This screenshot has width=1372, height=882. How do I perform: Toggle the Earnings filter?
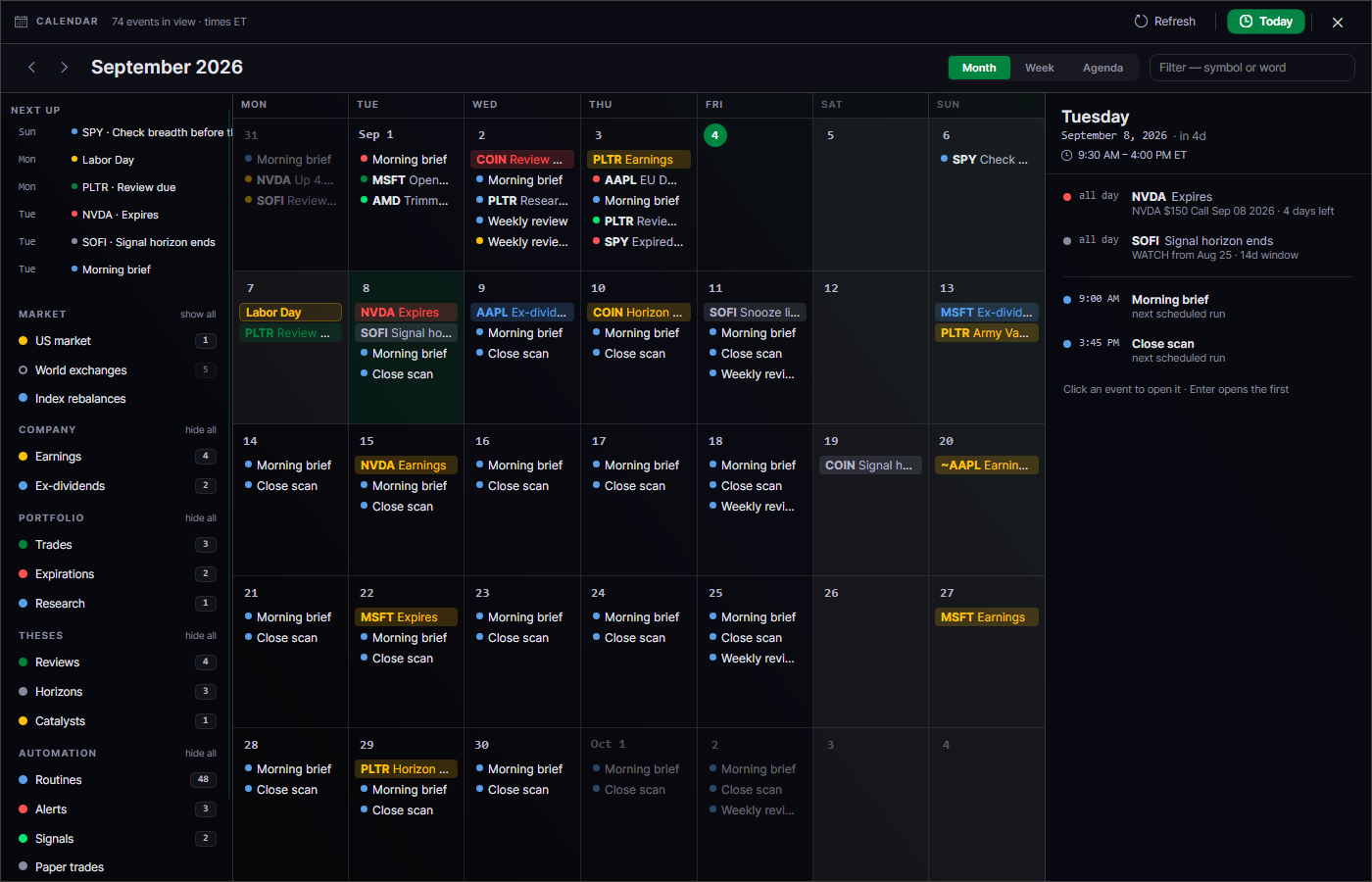117,457
